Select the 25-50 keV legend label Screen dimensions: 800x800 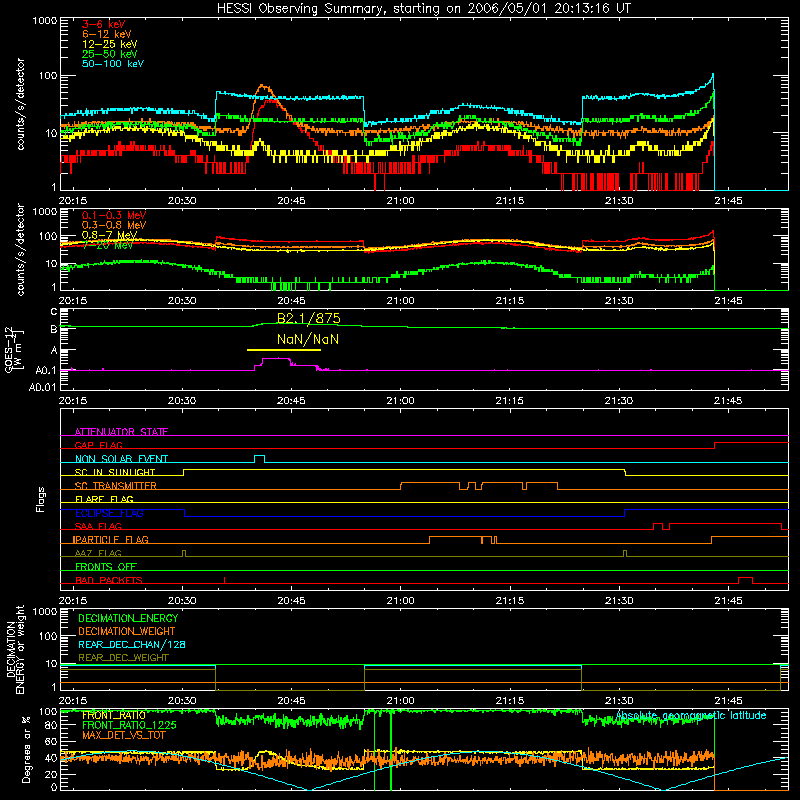coord(110,54)
